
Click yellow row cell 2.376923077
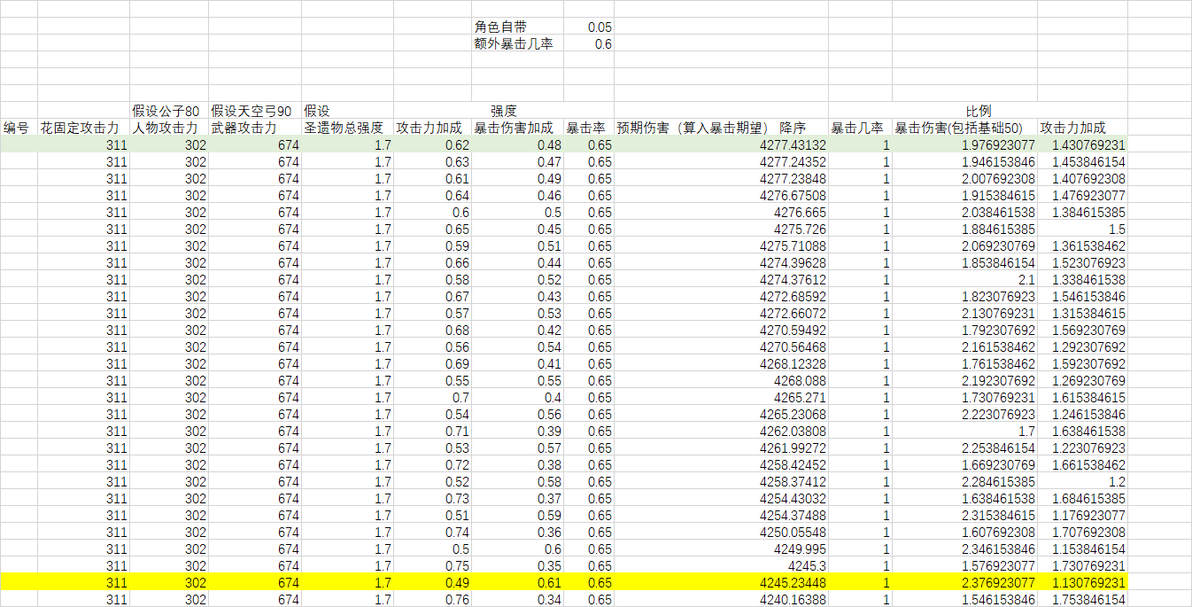(x=965, y=583)
